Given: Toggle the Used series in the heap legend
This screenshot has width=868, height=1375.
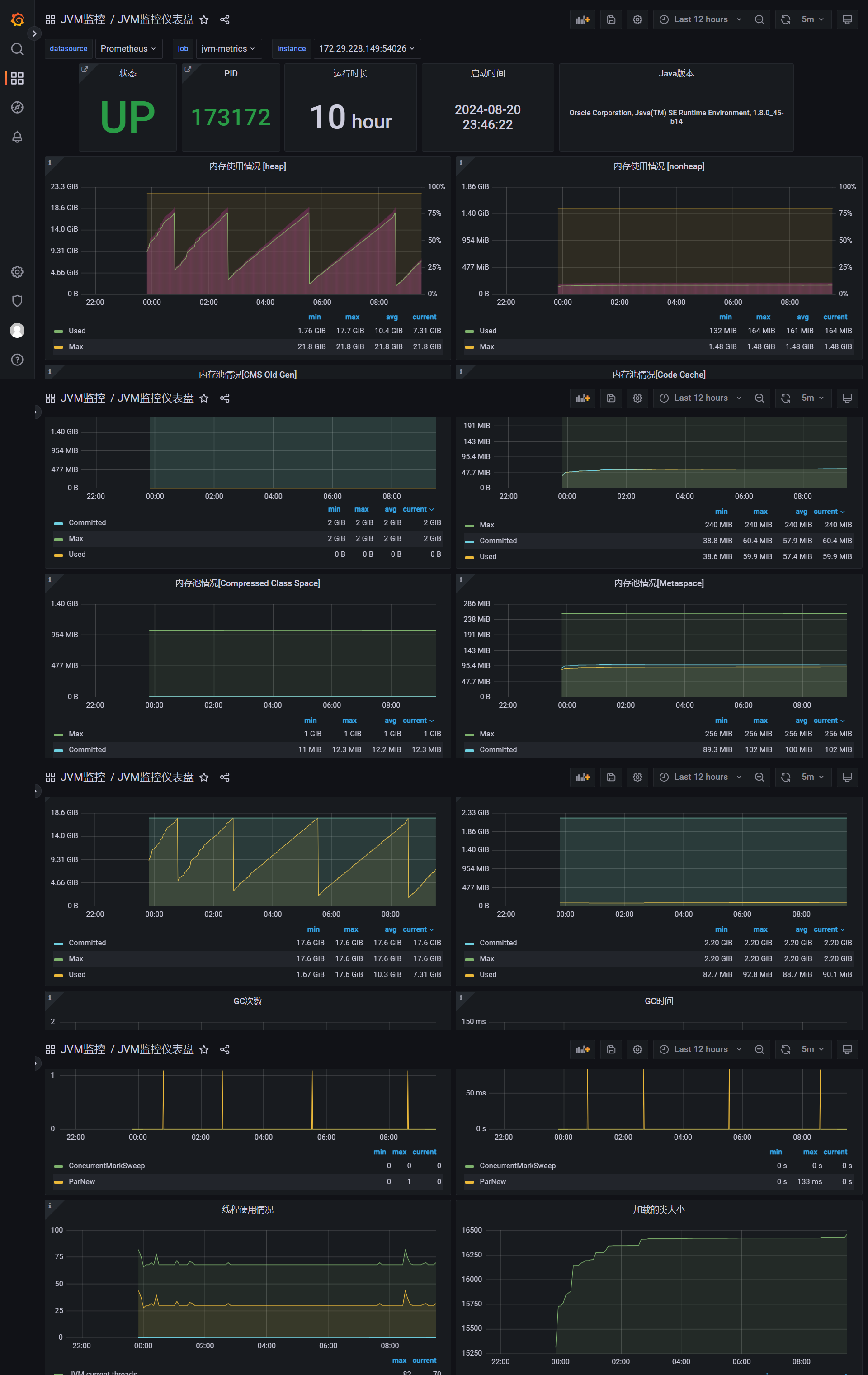Looking at the screenshot, I should (77, 331).
